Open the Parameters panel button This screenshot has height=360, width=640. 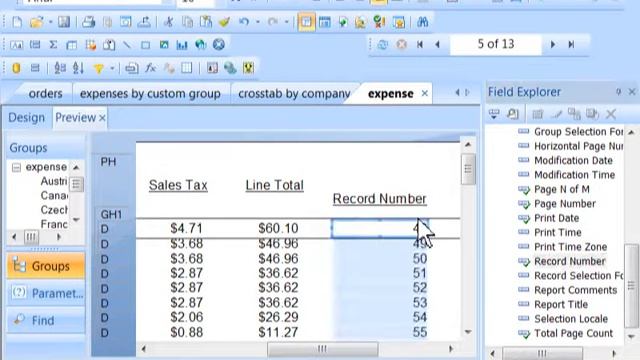point(46,293)
